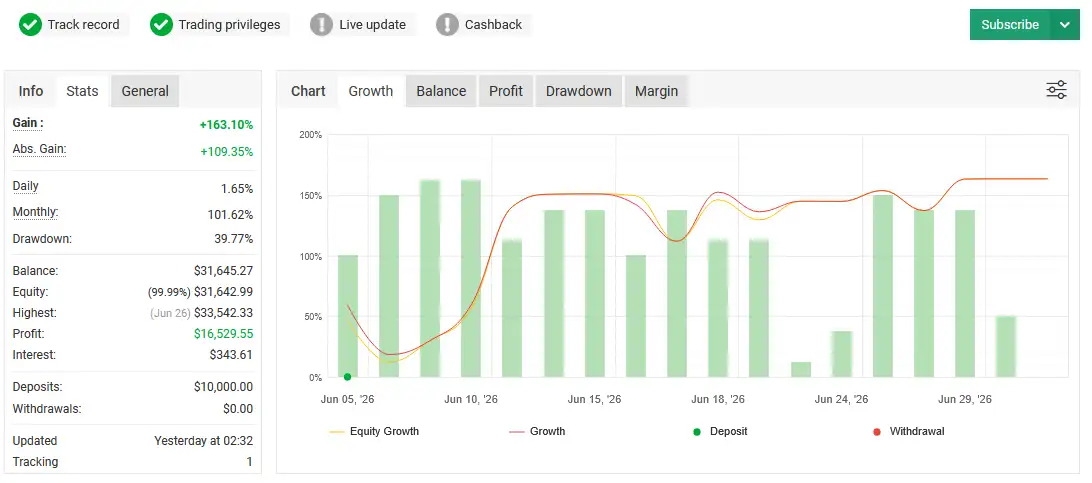The height and width of the screenshot is (483, 1092).
Task: Click the Gain label in stats
Action: 28,123
